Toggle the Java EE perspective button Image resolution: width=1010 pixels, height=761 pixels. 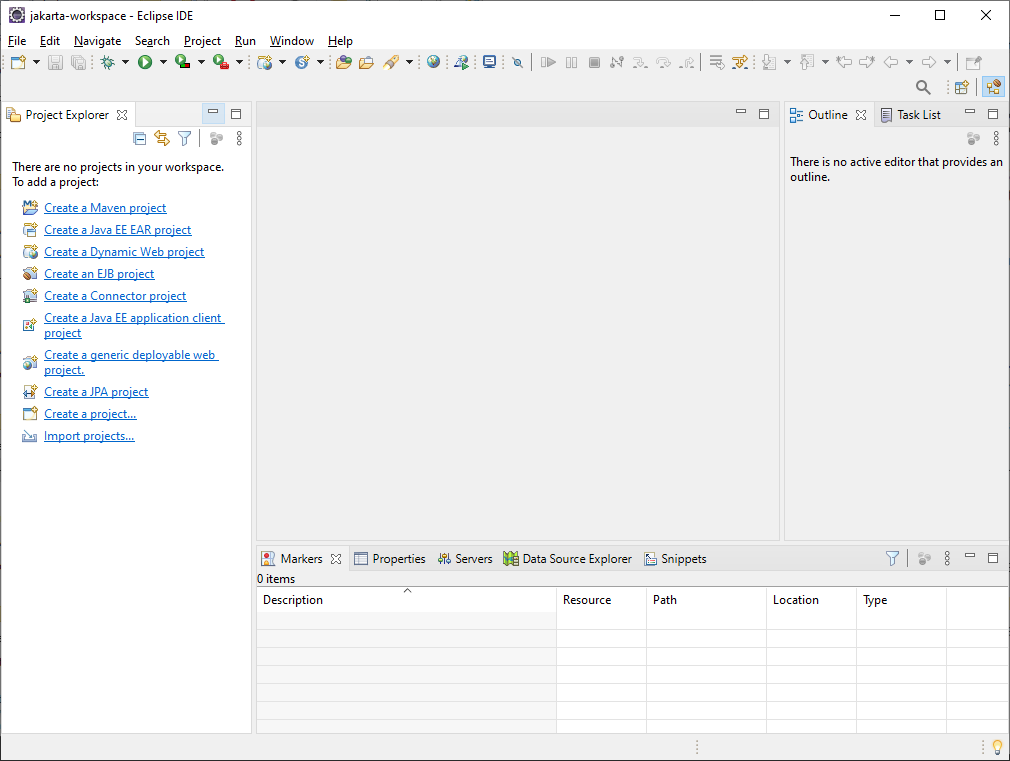click(993, 88)
